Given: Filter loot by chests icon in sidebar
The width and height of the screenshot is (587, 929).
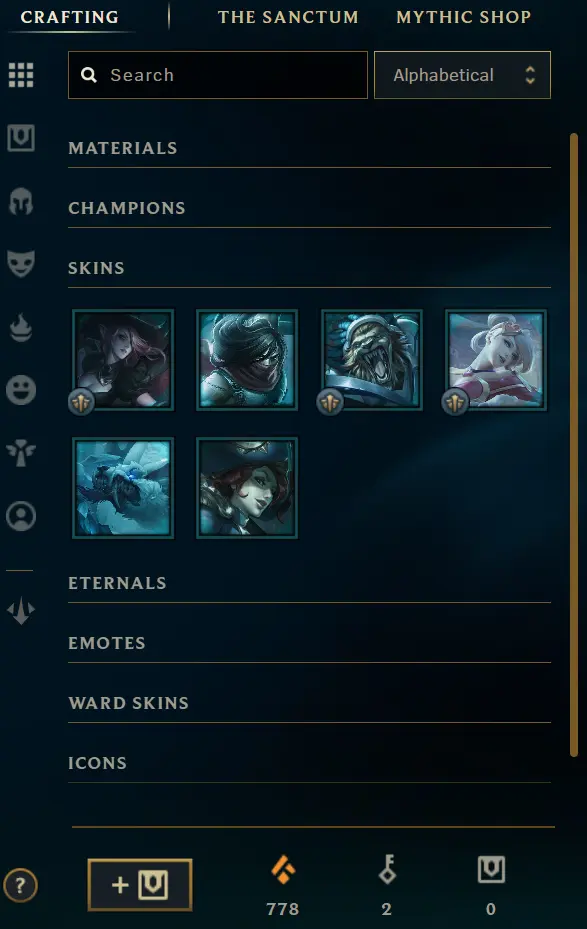Looking at the screenshot, I should [x=21, y=138].
